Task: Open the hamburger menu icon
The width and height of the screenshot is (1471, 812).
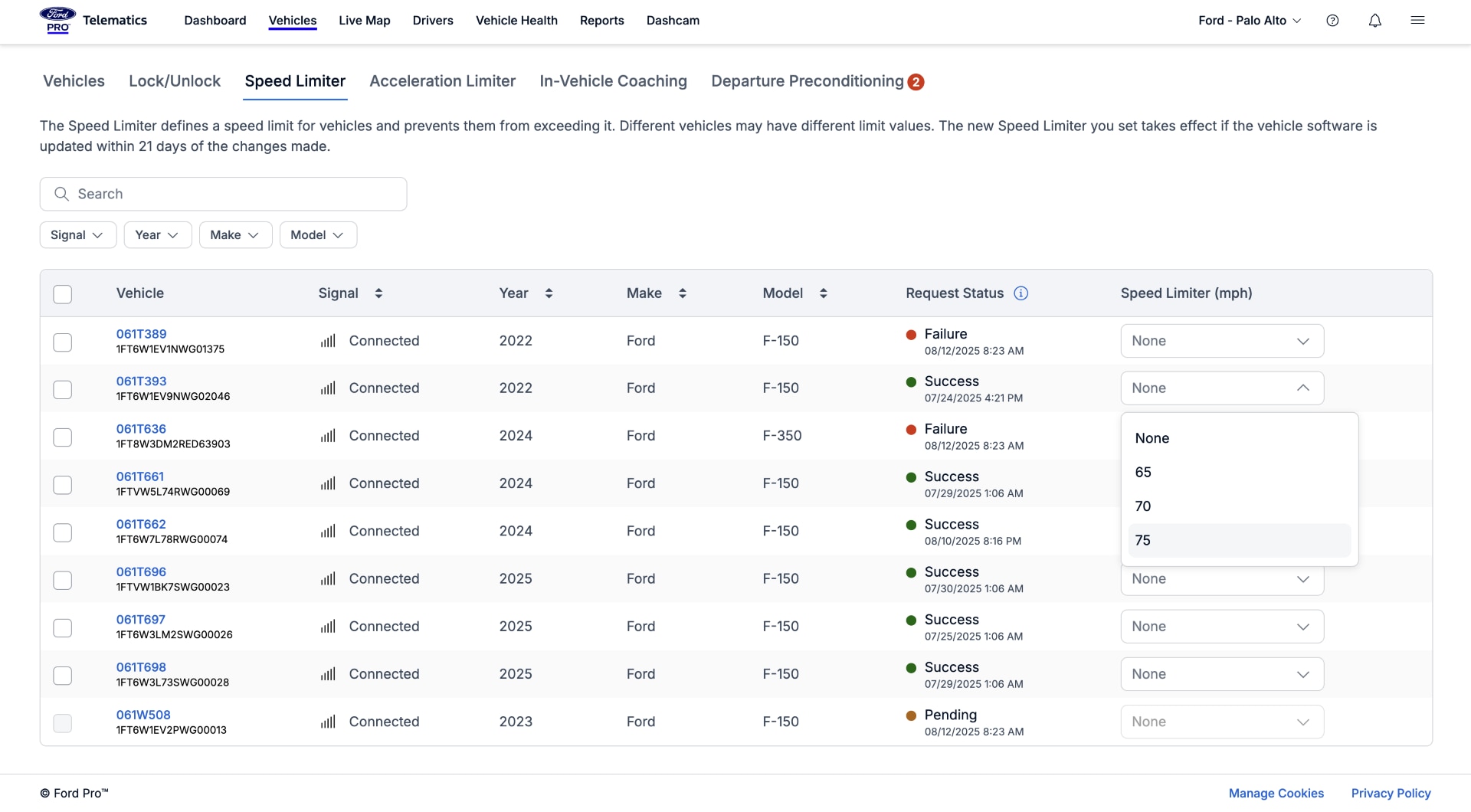Action: pos(1417,21)
